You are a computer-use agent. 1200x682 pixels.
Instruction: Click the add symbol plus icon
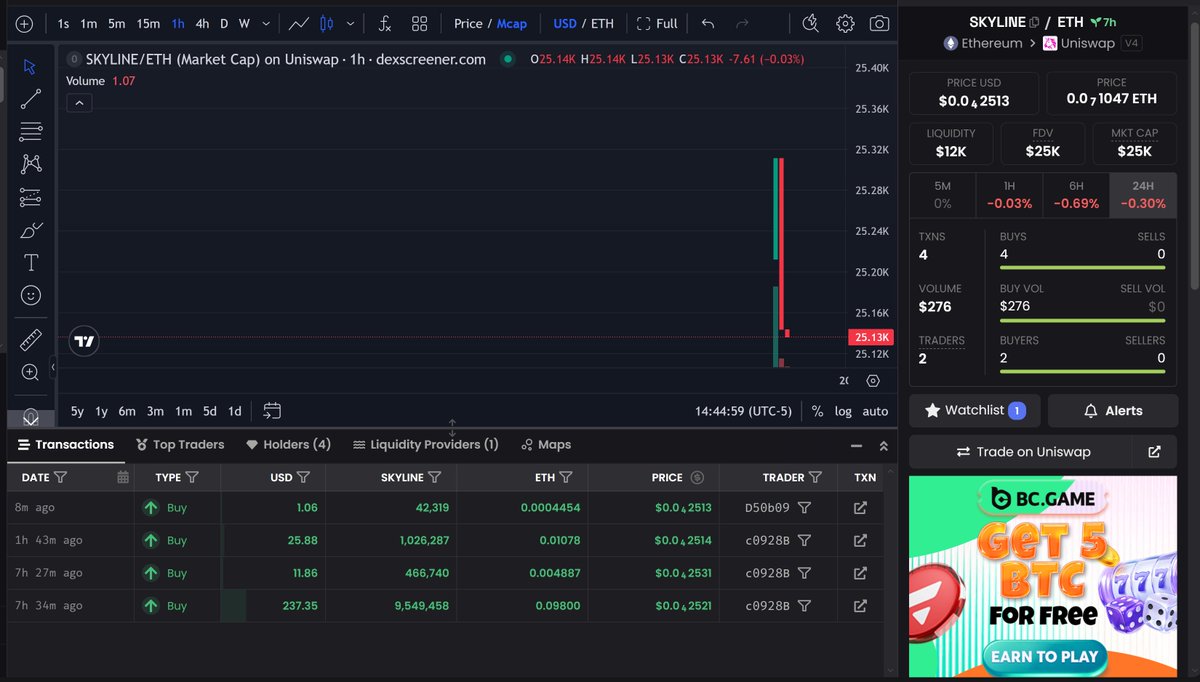click(25, 23)
